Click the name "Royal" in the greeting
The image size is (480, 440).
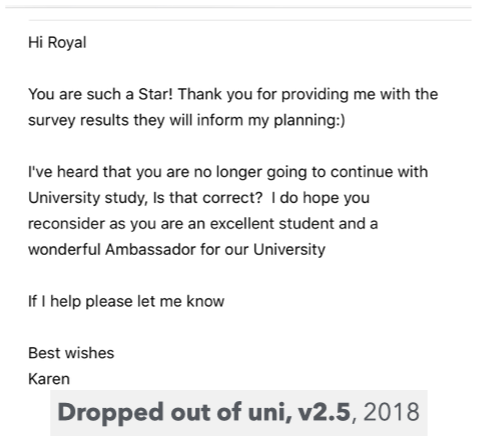(67, 43)
